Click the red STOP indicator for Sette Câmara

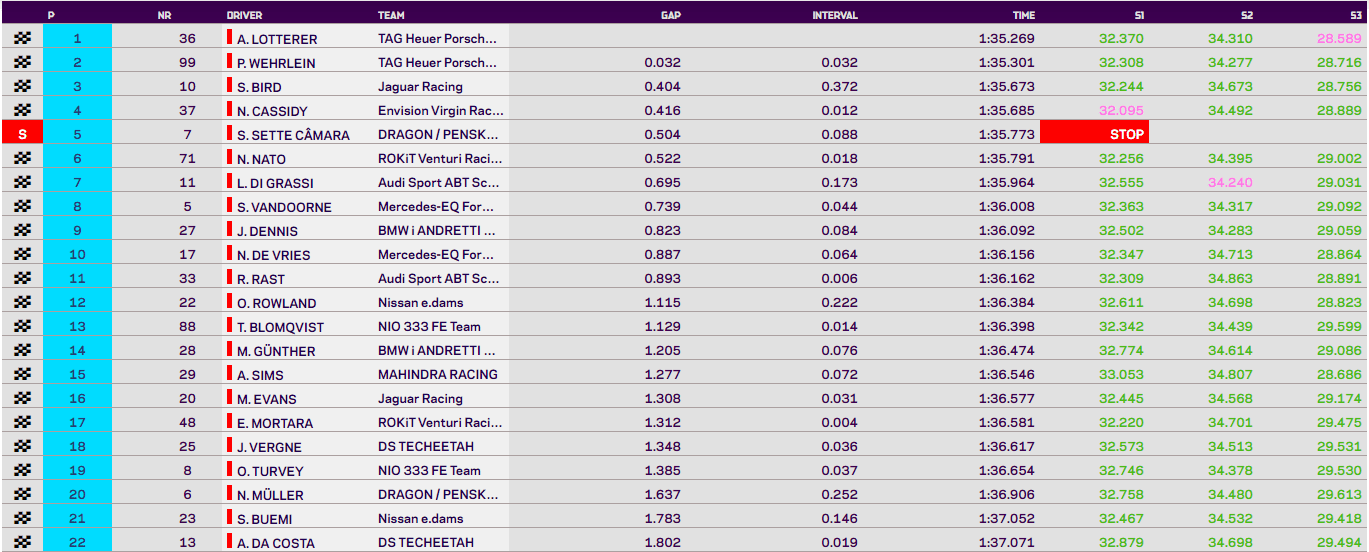[1094, 134]
